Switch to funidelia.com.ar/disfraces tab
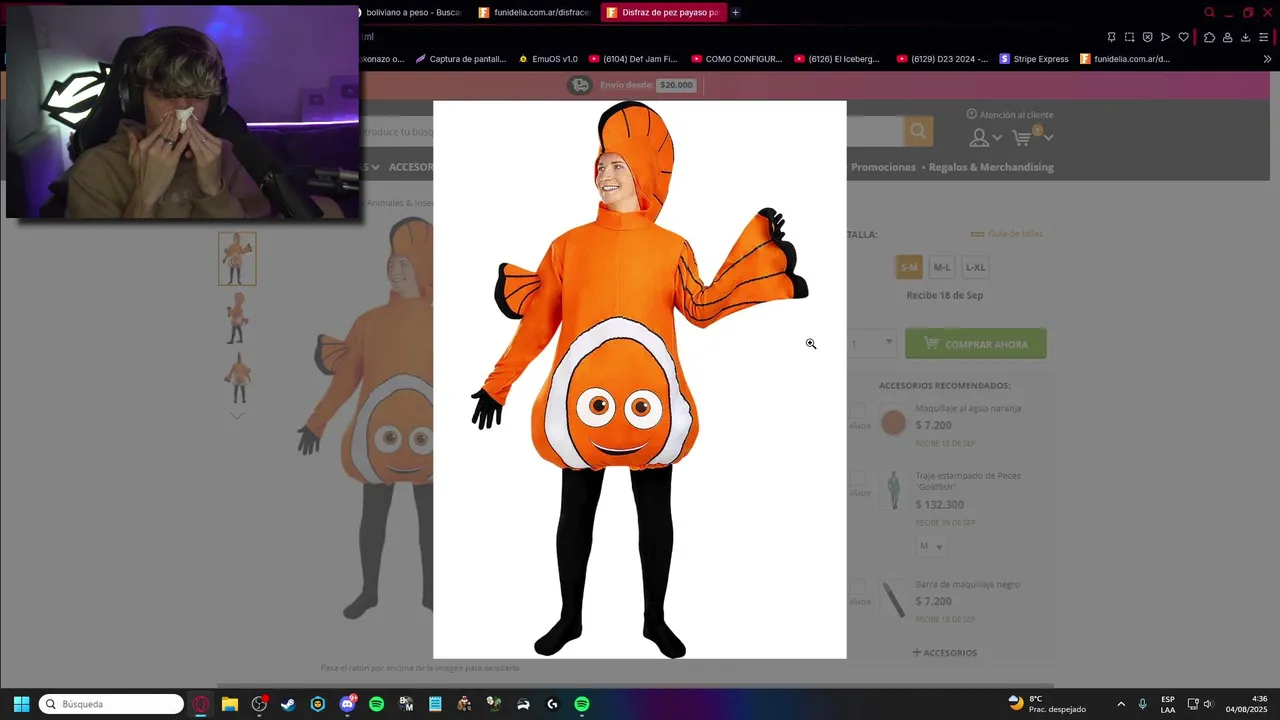The width and height of the screenshot is (1280, 720). [x=534, y=12]
